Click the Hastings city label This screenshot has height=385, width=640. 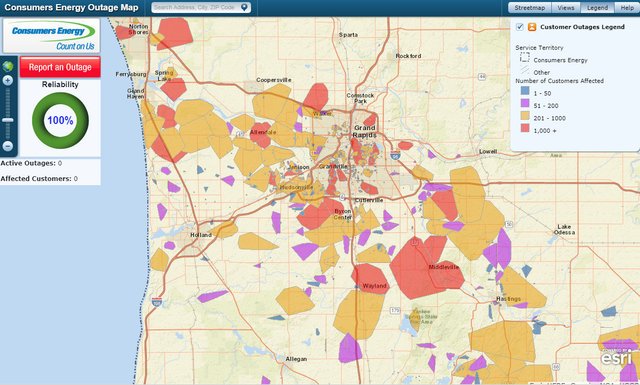[508, 299]
